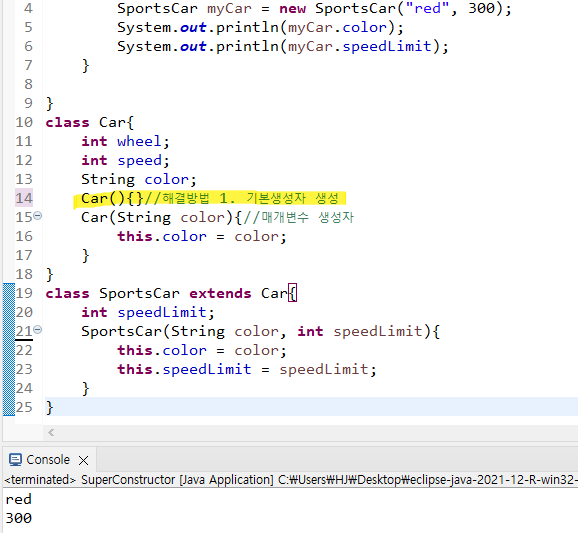Image resolution: width=578 pixels, height=533 pixels.
Task: Click line number 10 in the gutter
Action: point(24,122)
